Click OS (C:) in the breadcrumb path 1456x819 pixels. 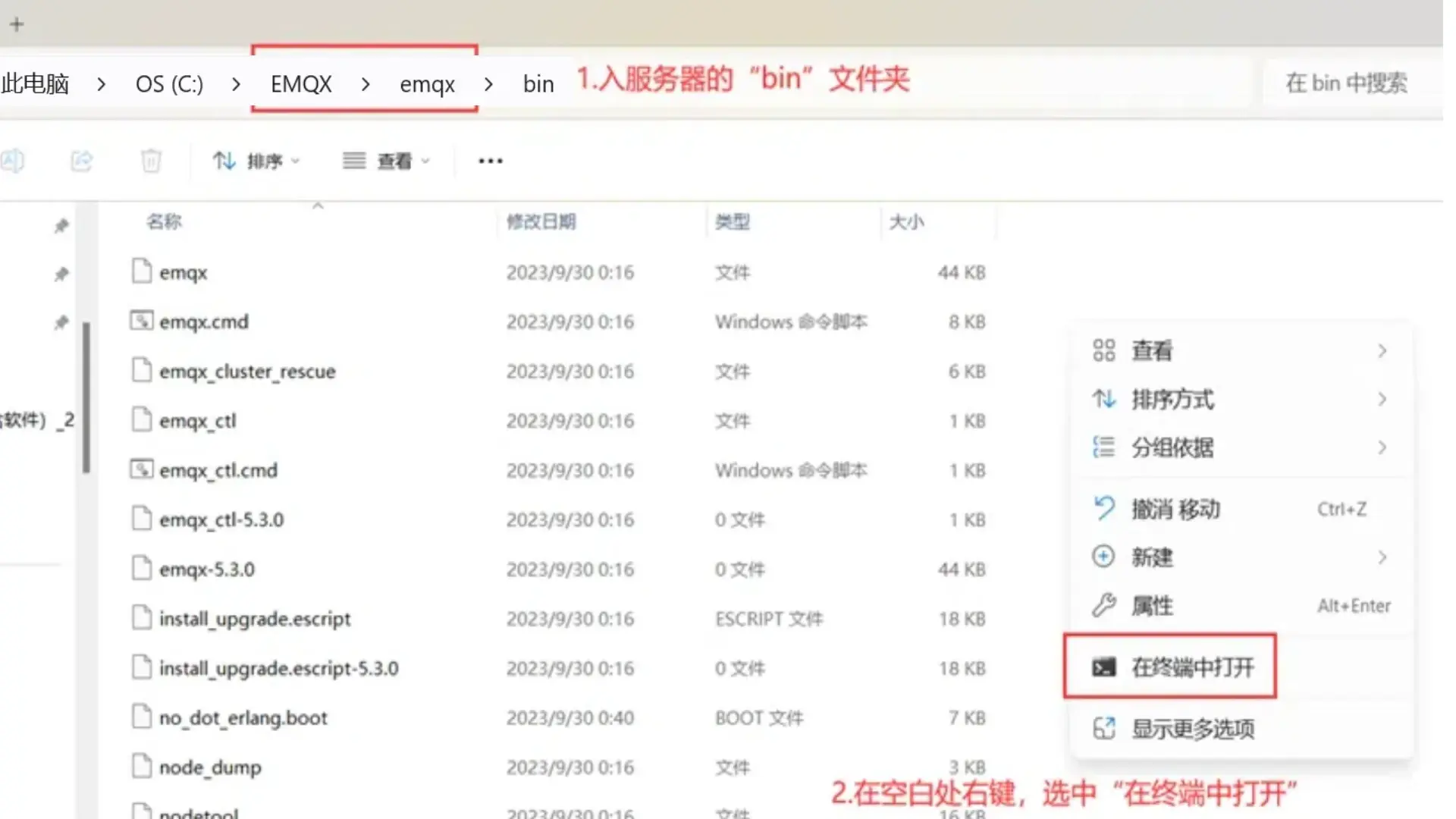[169, 83]
